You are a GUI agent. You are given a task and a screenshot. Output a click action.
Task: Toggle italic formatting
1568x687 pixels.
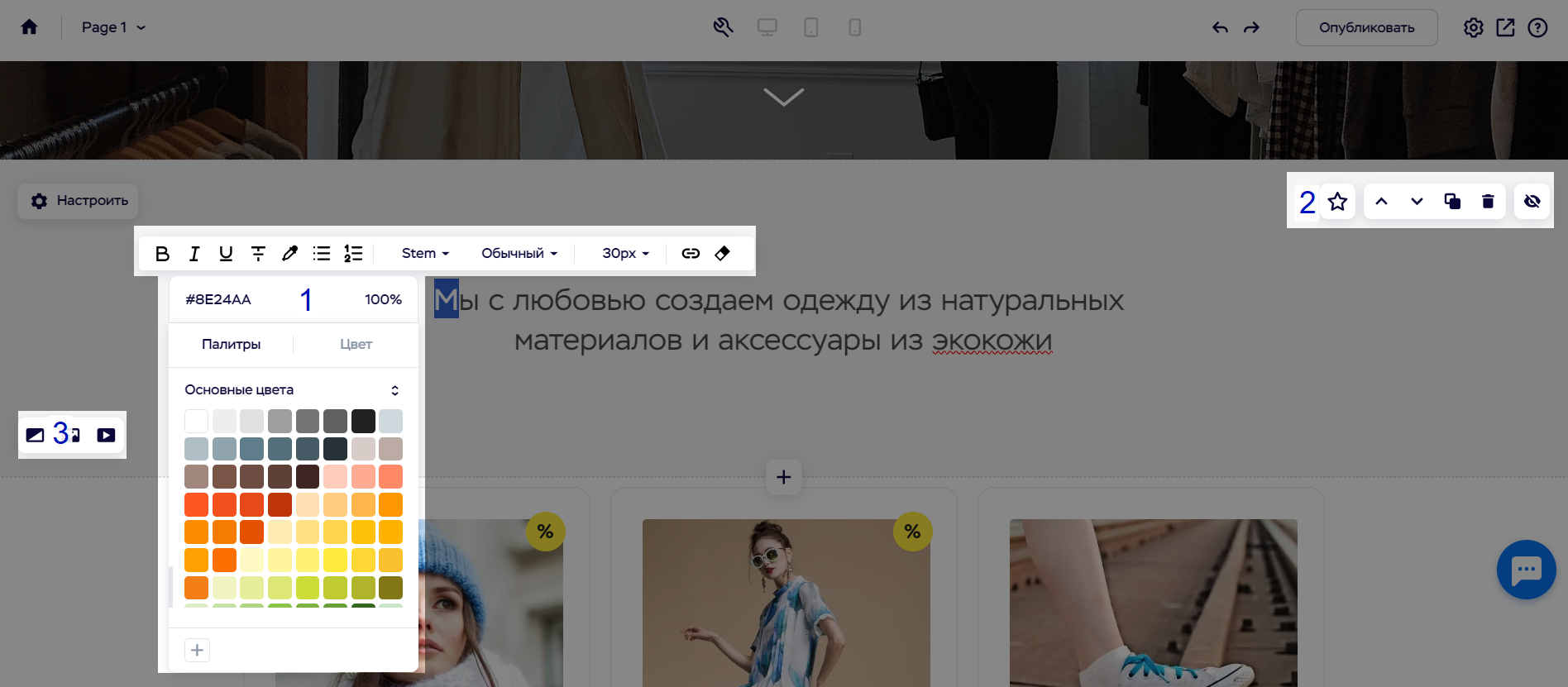[194, 253]
